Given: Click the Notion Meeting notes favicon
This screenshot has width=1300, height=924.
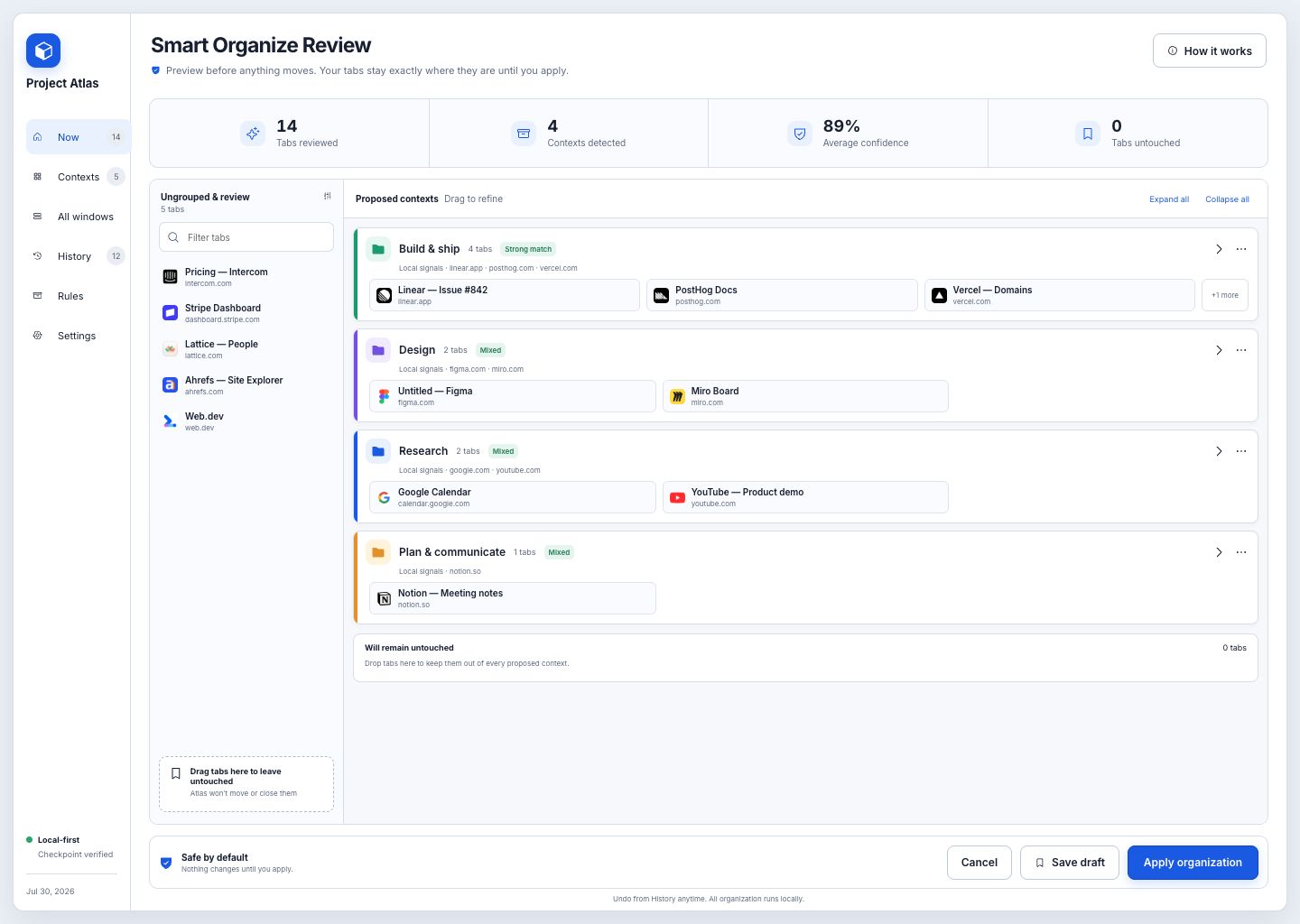Looking at the screenshot, I should click(384, 598).
